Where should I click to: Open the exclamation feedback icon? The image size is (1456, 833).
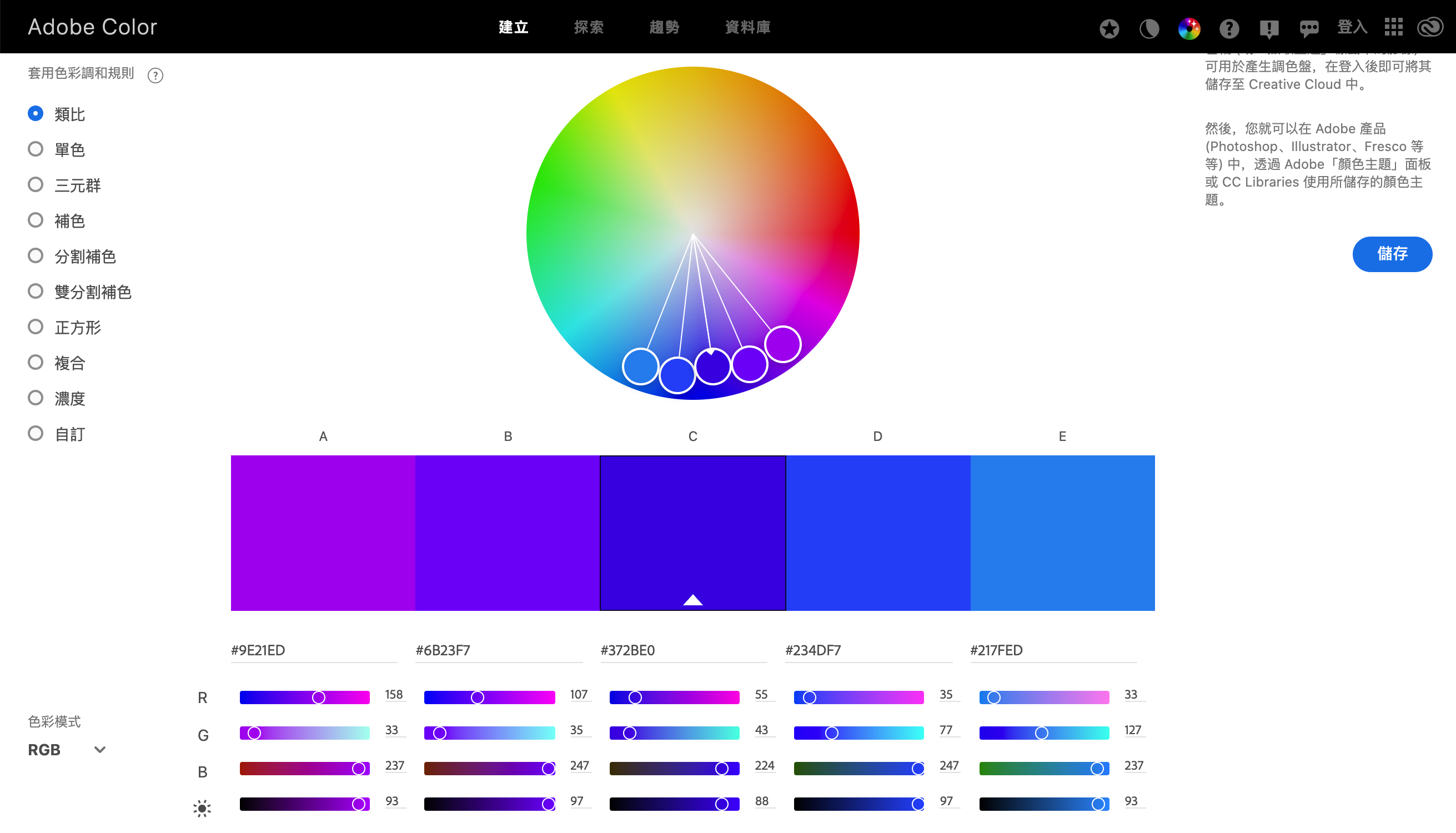1269,29
